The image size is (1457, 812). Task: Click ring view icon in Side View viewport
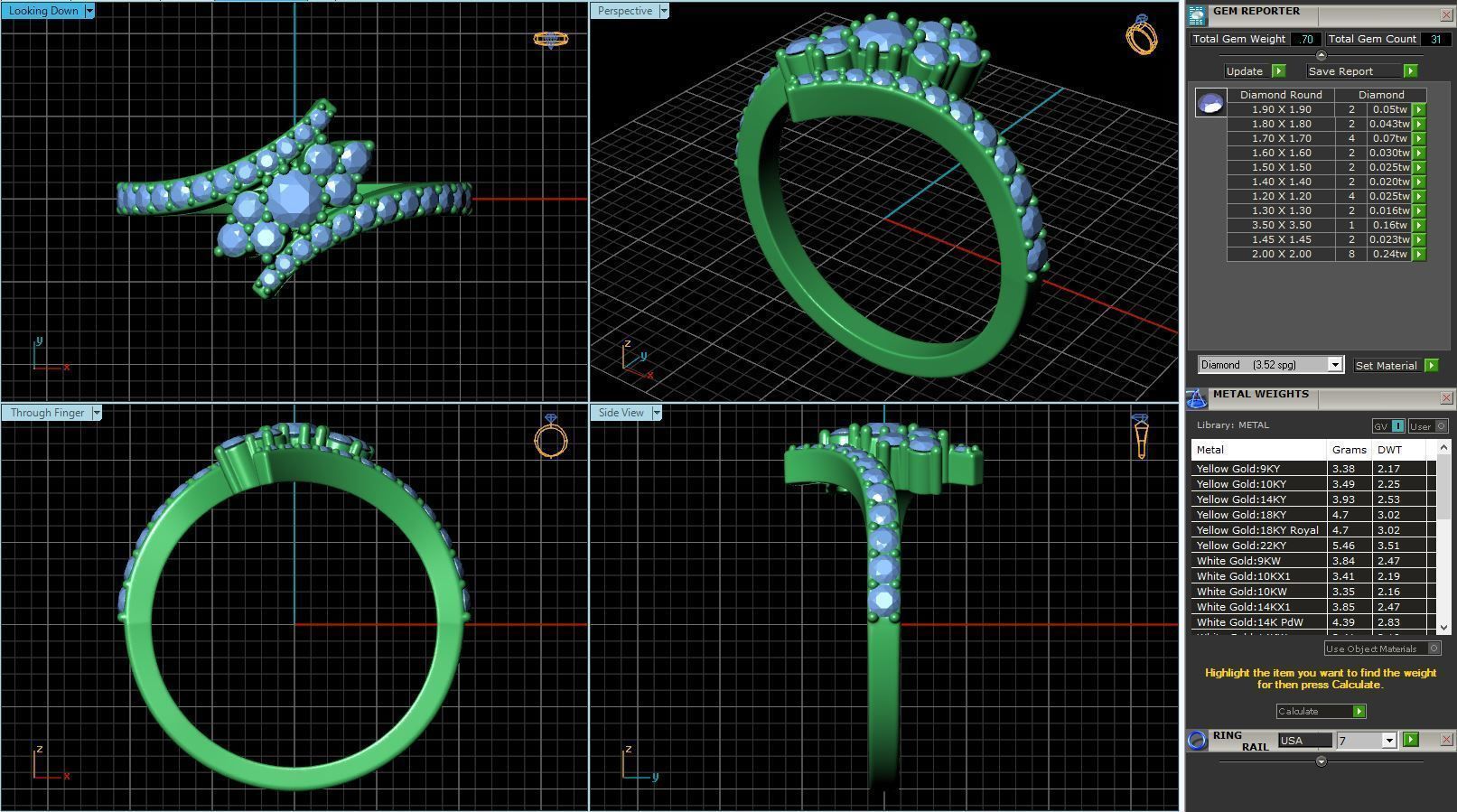click(x=1141, y=436)
